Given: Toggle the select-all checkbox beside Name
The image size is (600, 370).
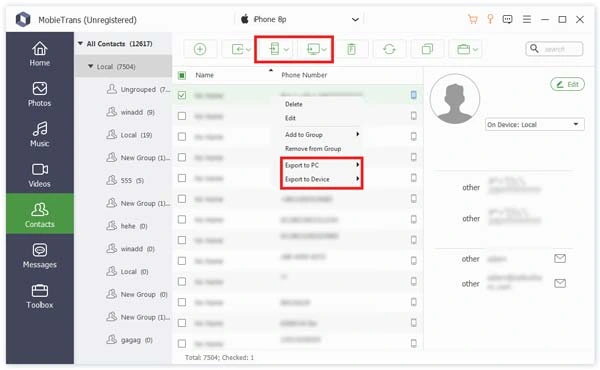Looking at the screenshot, I should (x=182, y=75).
